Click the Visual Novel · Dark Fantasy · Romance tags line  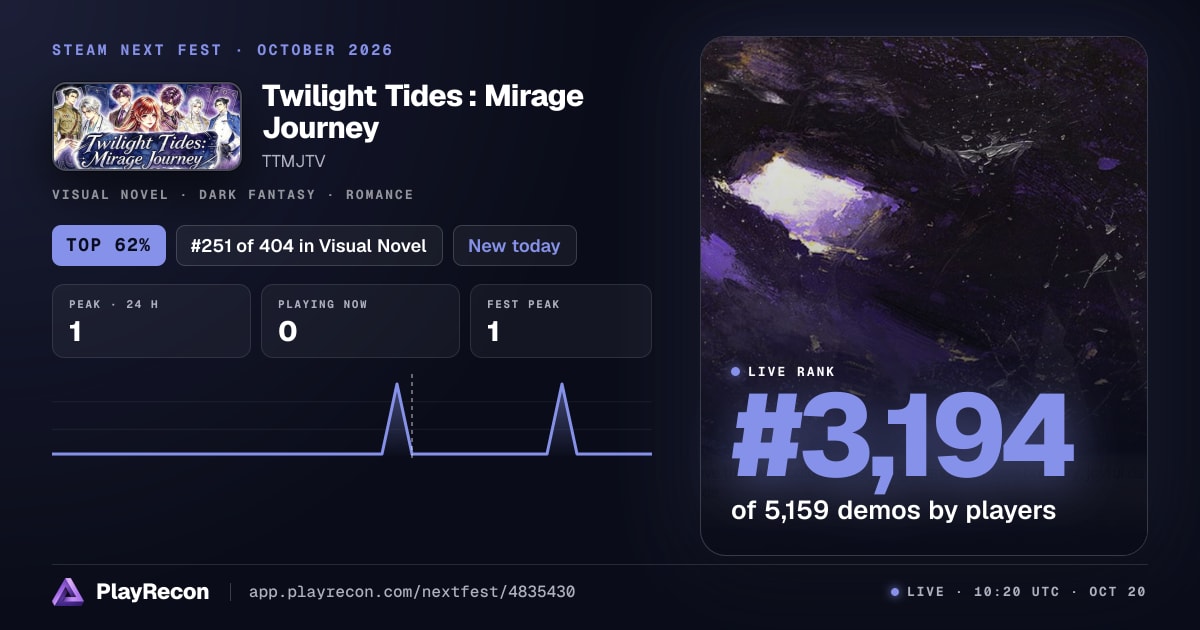[232, 195]
